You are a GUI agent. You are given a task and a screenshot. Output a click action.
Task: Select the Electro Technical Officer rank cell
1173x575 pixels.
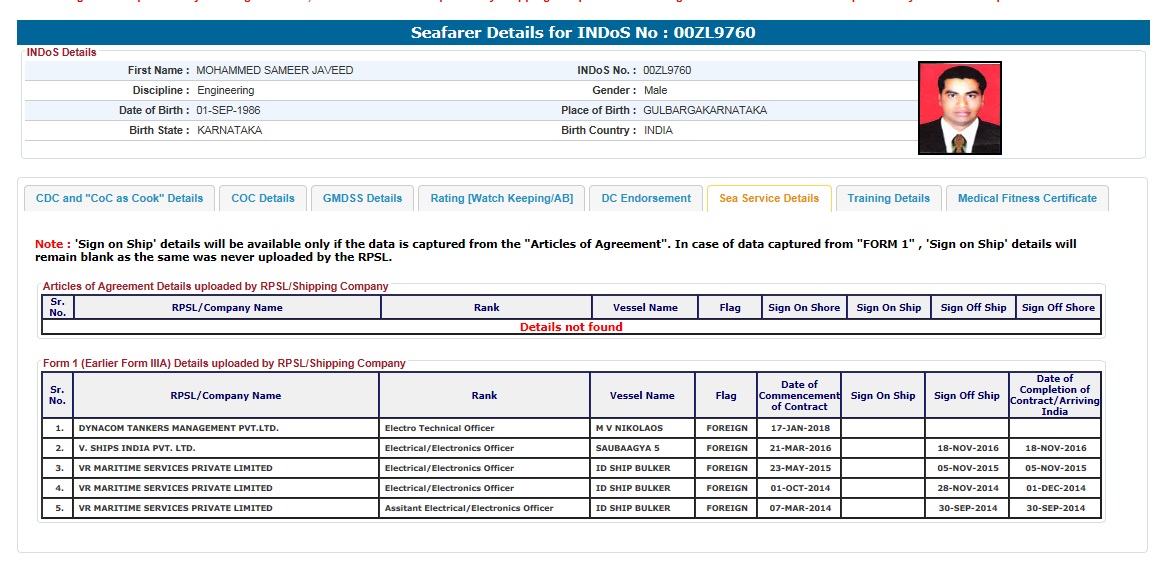439,428
